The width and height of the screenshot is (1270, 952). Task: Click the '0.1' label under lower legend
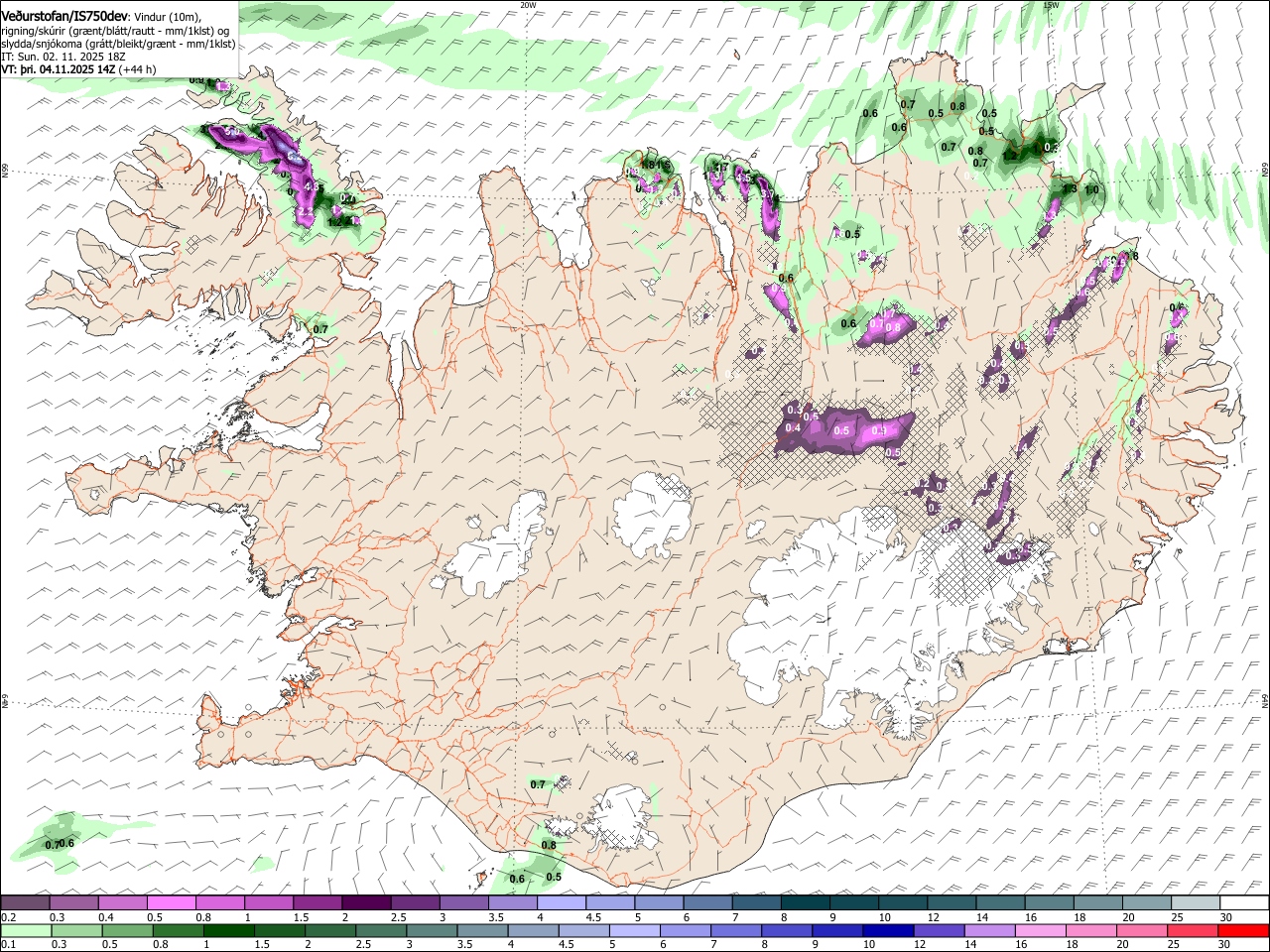pos(8,944)
